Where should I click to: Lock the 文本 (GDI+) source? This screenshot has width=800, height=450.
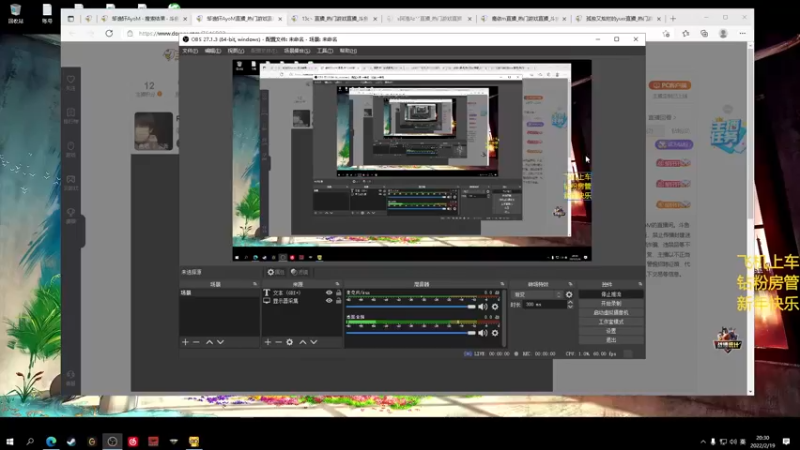pyautogui.click(x=339, y=293)
